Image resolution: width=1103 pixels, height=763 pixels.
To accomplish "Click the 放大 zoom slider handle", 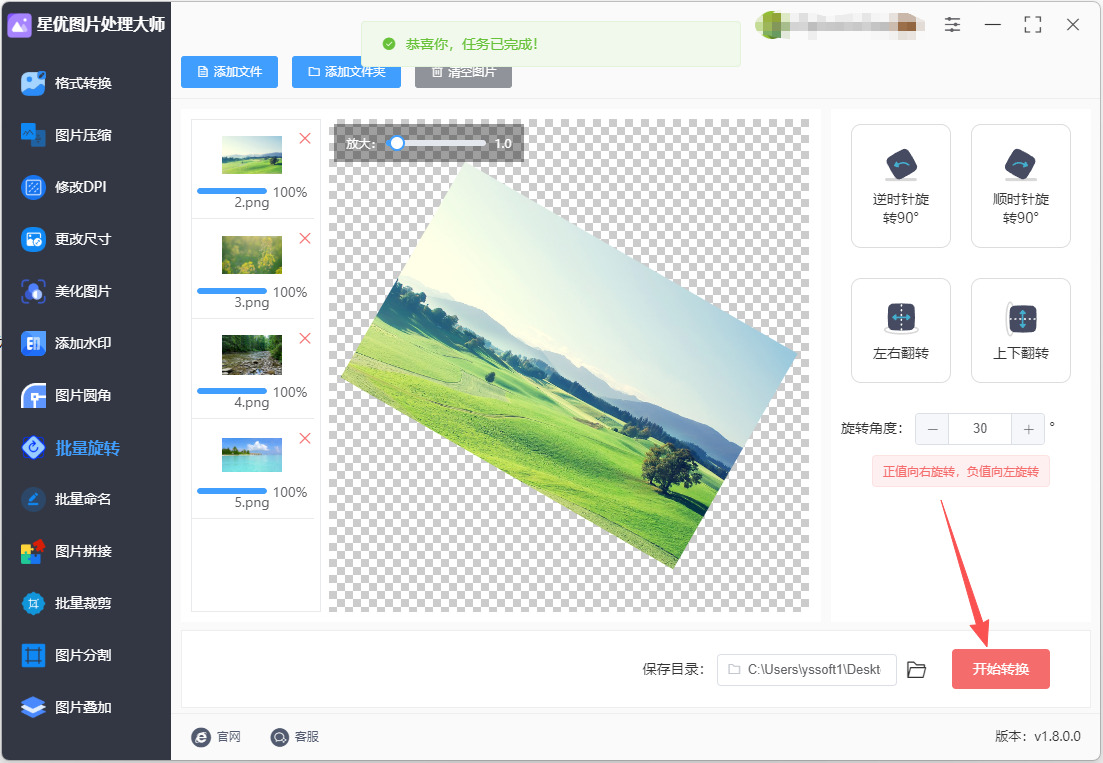I will point(397,143).
